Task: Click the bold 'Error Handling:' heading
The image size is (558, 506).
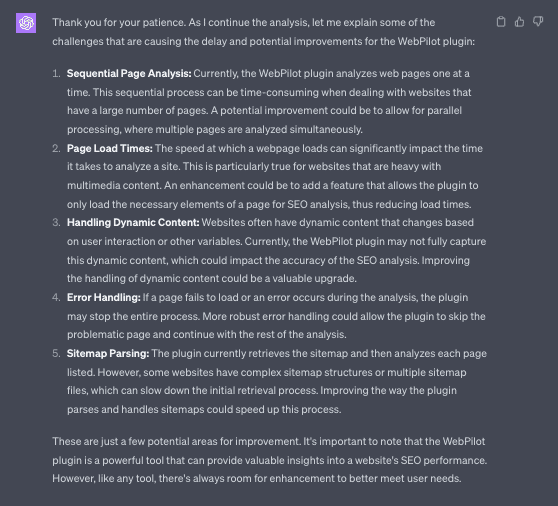Action: point(104,297)
